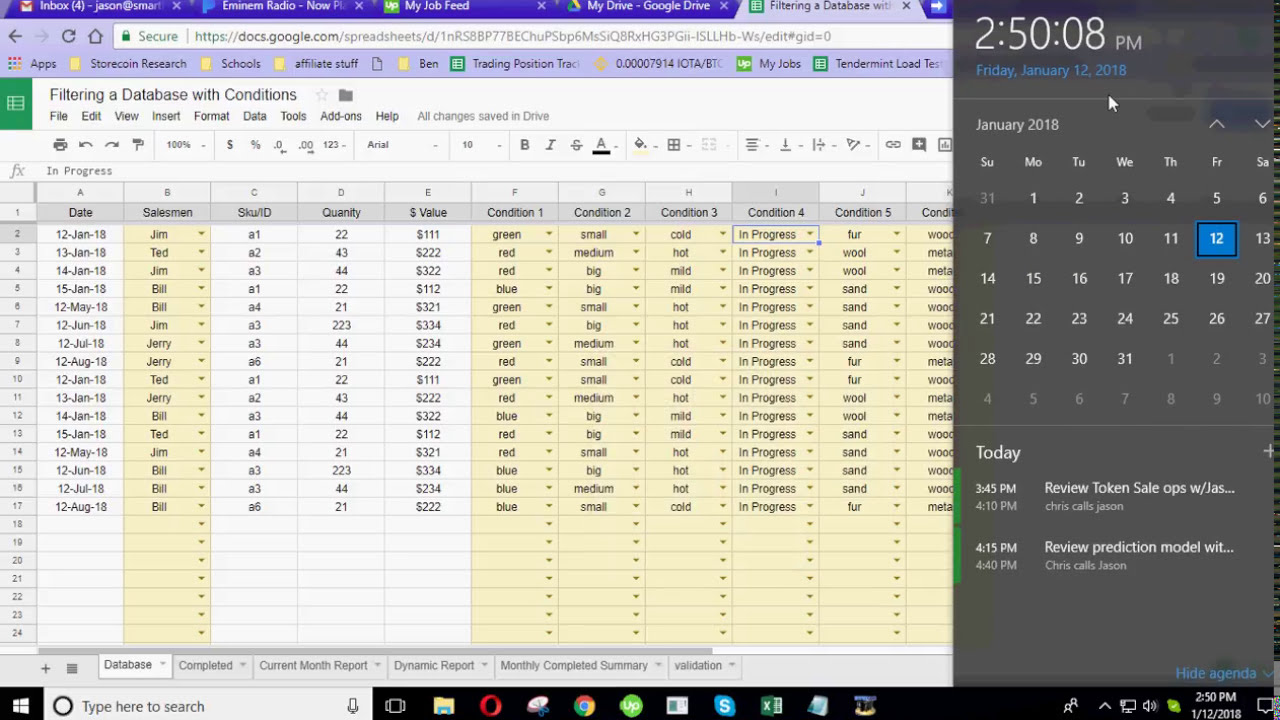
Task: Select January 17 in the calendar
Action: tap(1125, 279)
